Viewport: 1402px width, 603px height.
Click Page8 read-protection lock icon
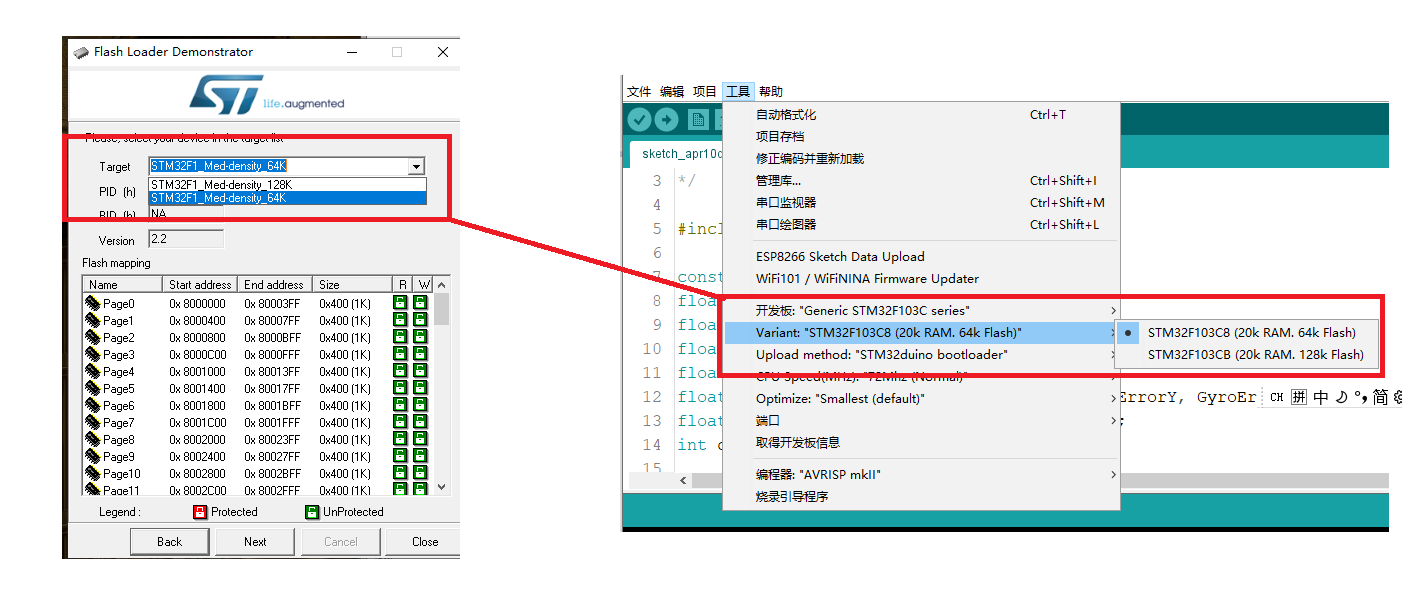(x=401, y=439)
